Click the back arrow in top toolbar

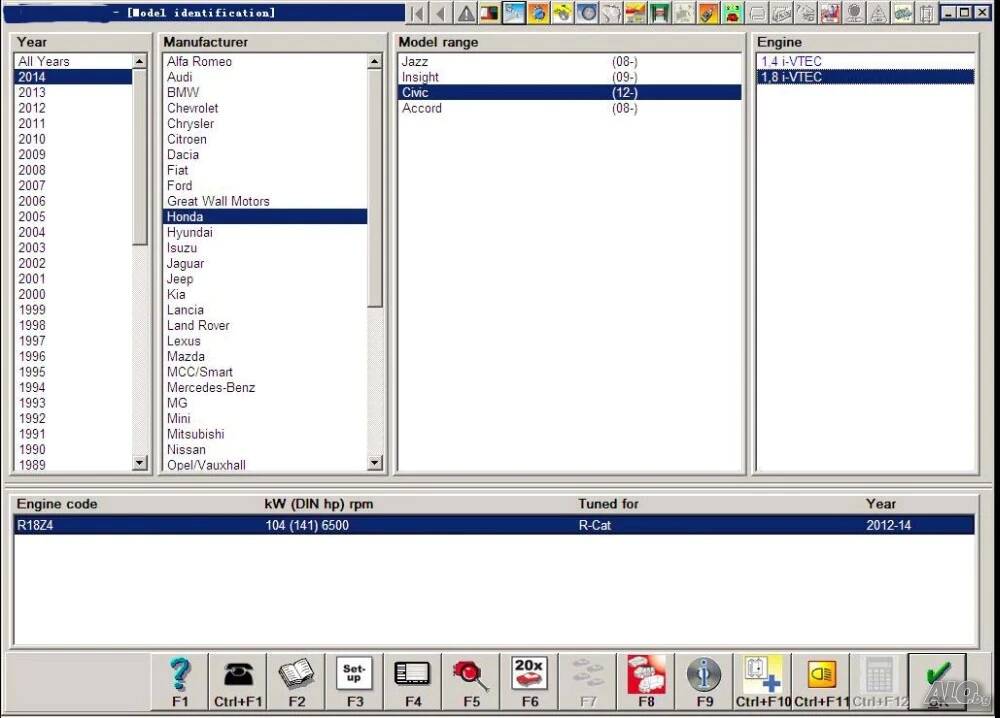pyautogui.click(x=441, y=13)
